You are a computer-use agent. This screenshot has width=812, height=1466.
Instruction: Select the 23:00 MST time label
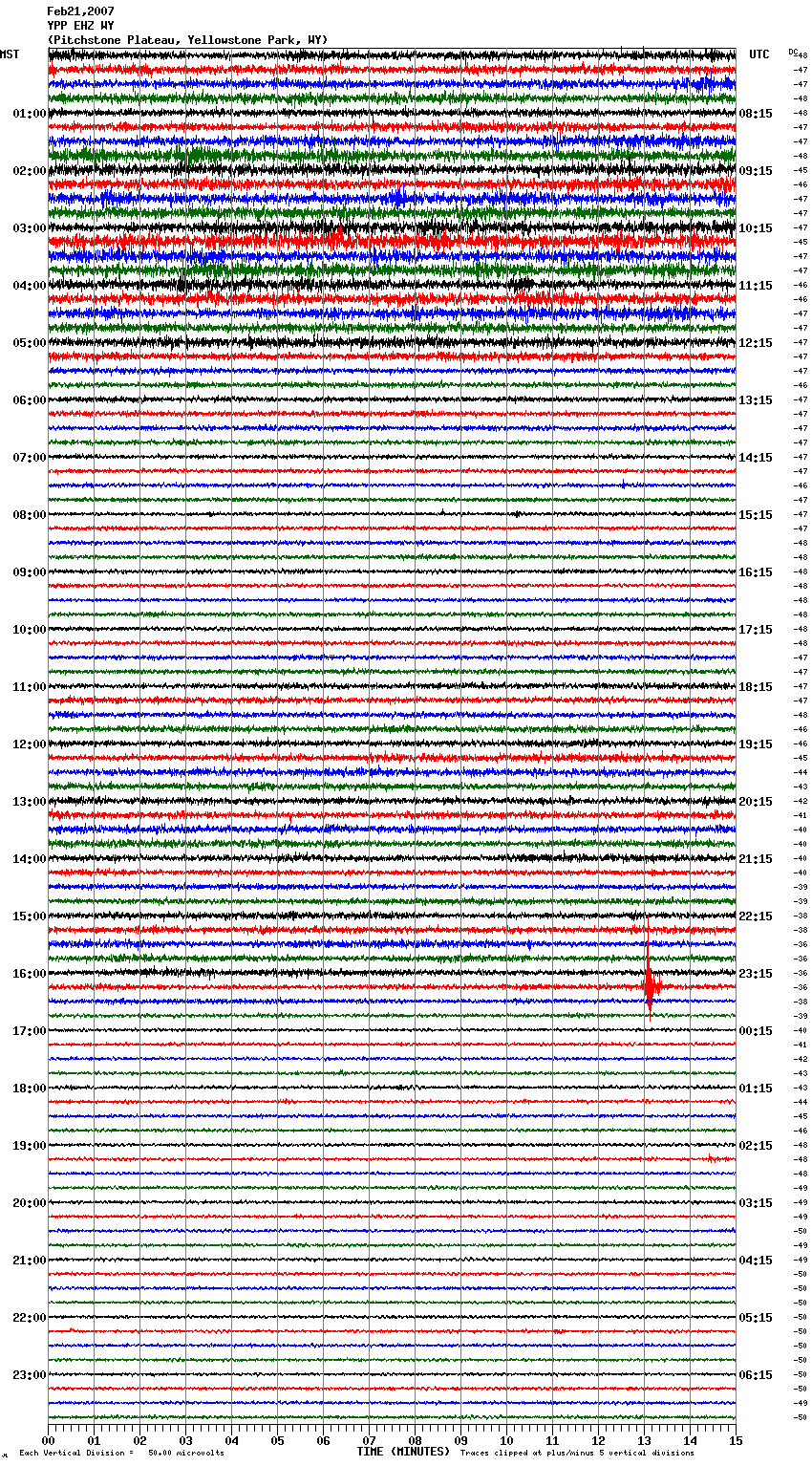[29, 1375]
